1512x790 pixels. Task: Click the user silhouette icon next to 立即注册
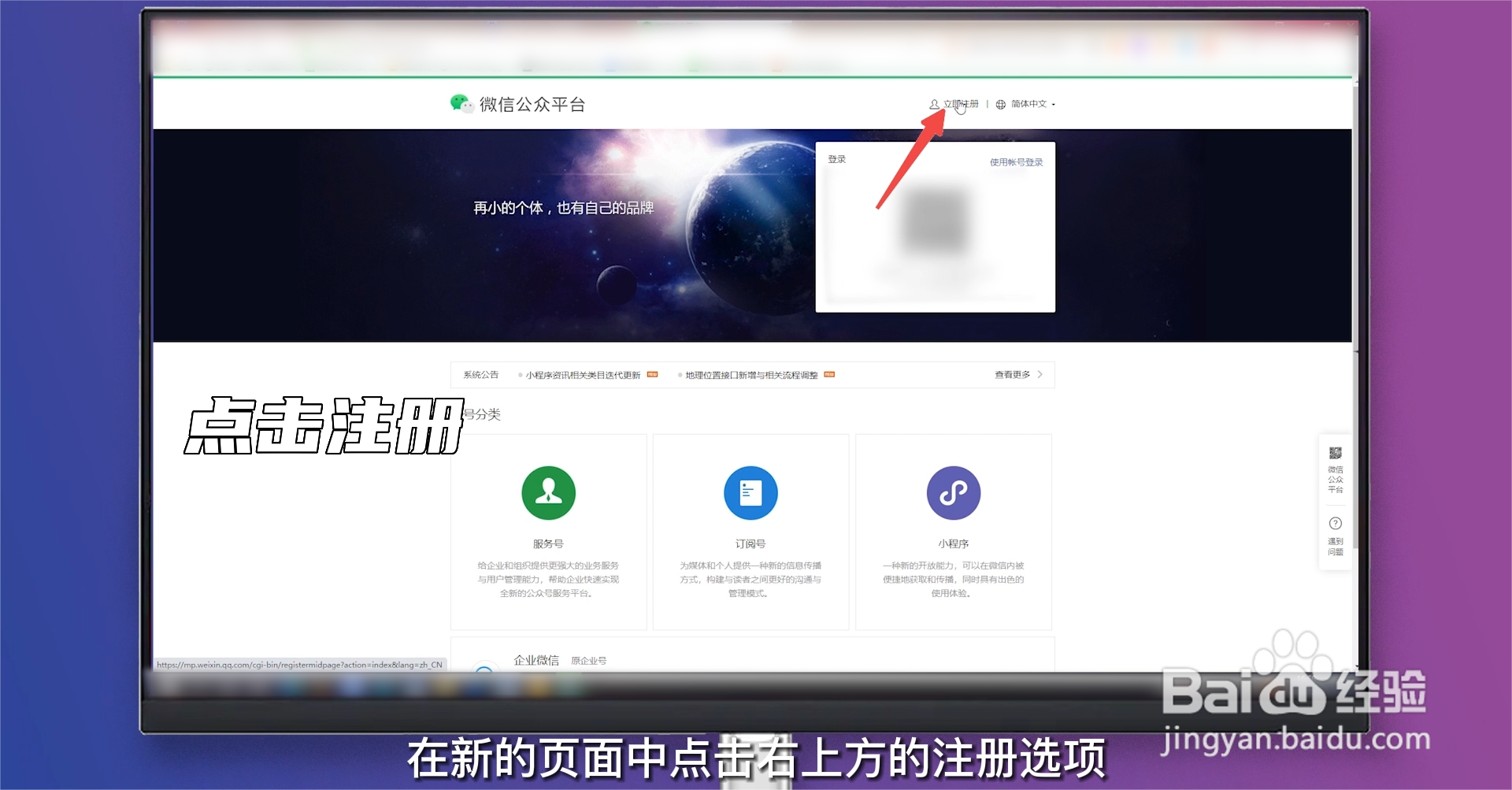click(x=933, y=103)
